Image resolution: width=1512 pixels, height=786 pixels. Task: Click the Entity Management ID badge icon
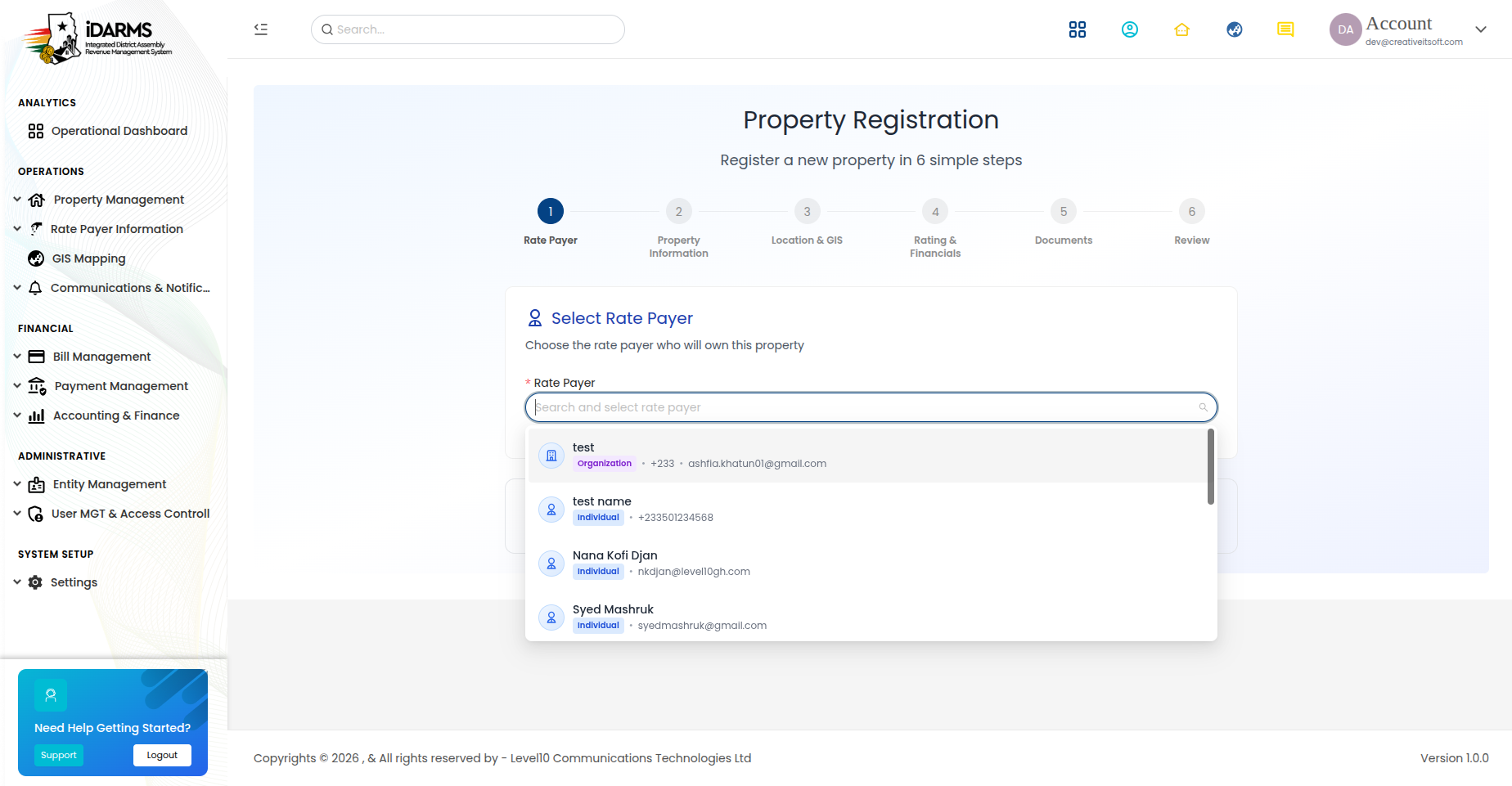[x=37, y=484]
